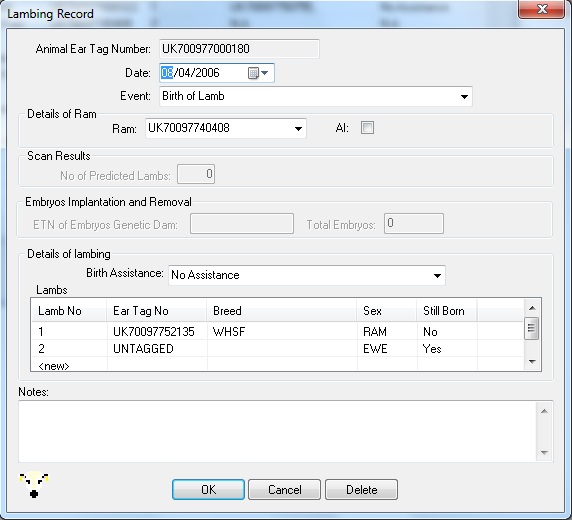
Task: Select the Animal Ear Tag Number field
Action: click(x=239, y=49)
